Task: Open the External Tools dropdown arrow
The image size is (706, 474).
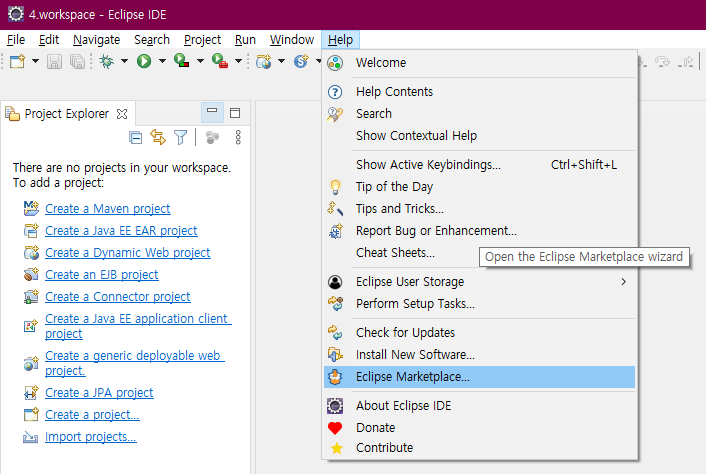Action: [238, 61]
